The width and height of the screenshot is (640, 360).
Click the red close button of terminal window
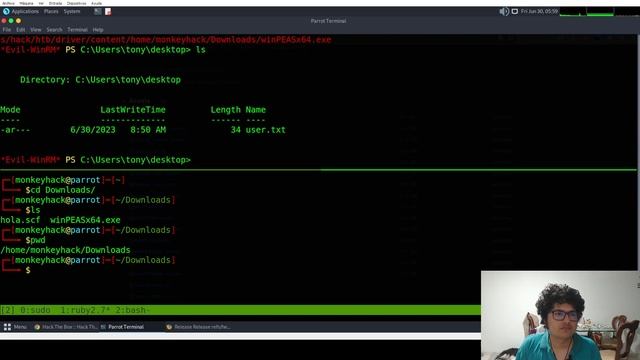[4, 21]
